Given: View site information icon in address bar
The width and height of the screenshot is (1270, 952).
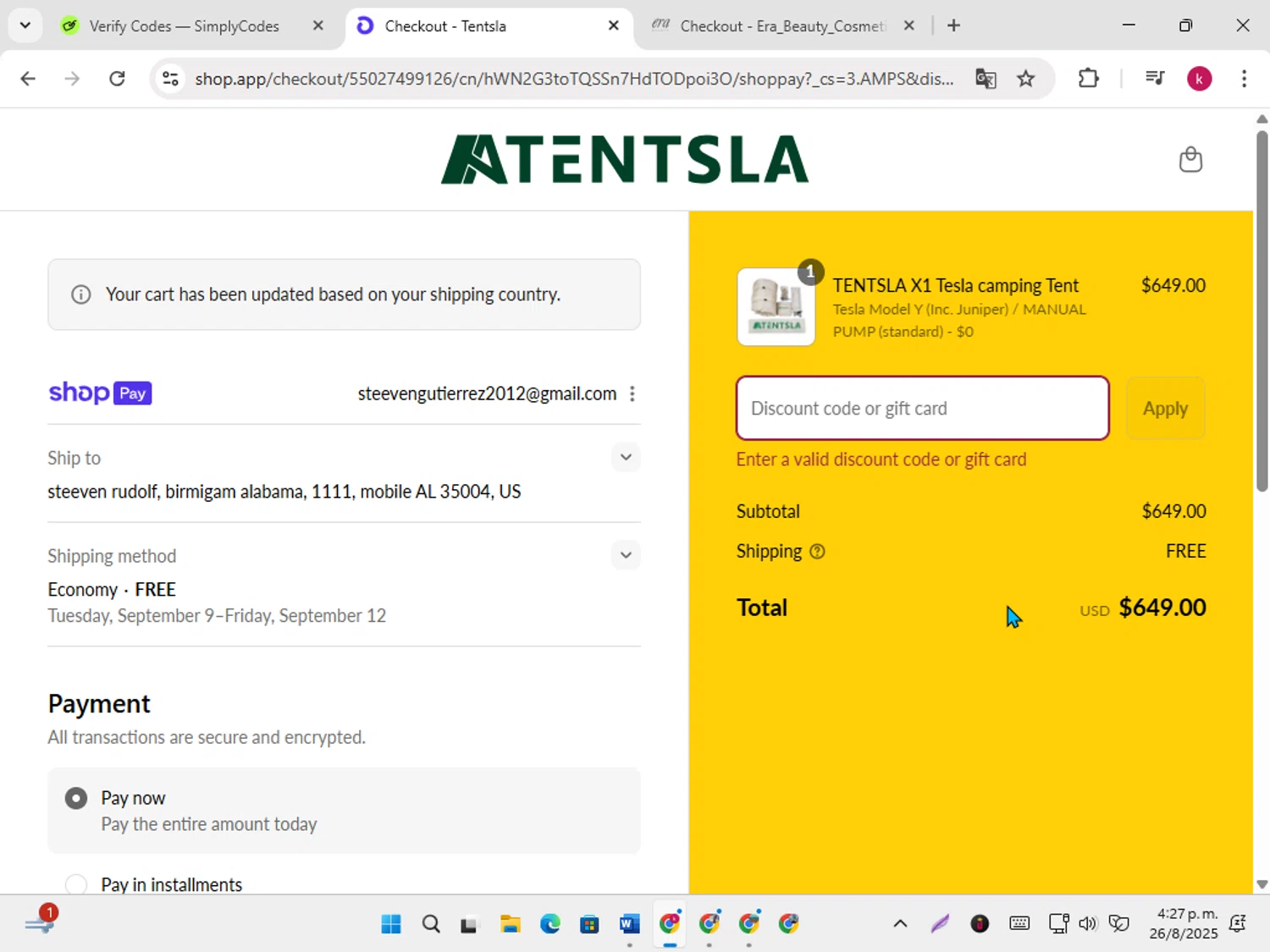Looking at the screenshot, I should tap(170, 79).
